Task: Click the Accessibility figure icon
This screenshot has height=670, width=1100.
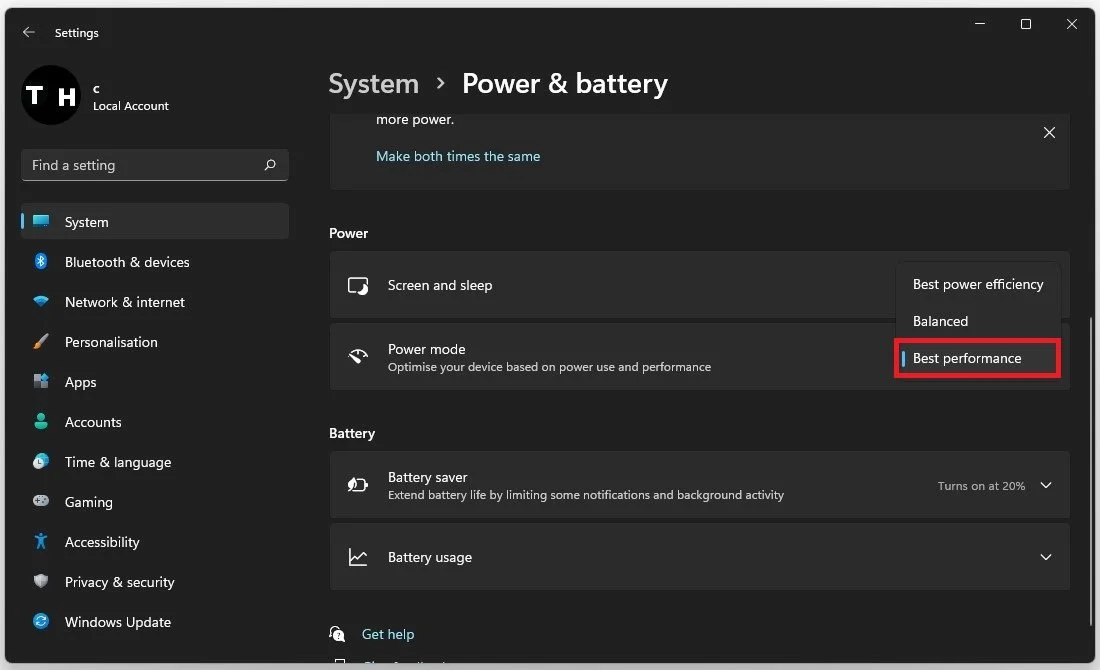Action: (x=41, y=542)
